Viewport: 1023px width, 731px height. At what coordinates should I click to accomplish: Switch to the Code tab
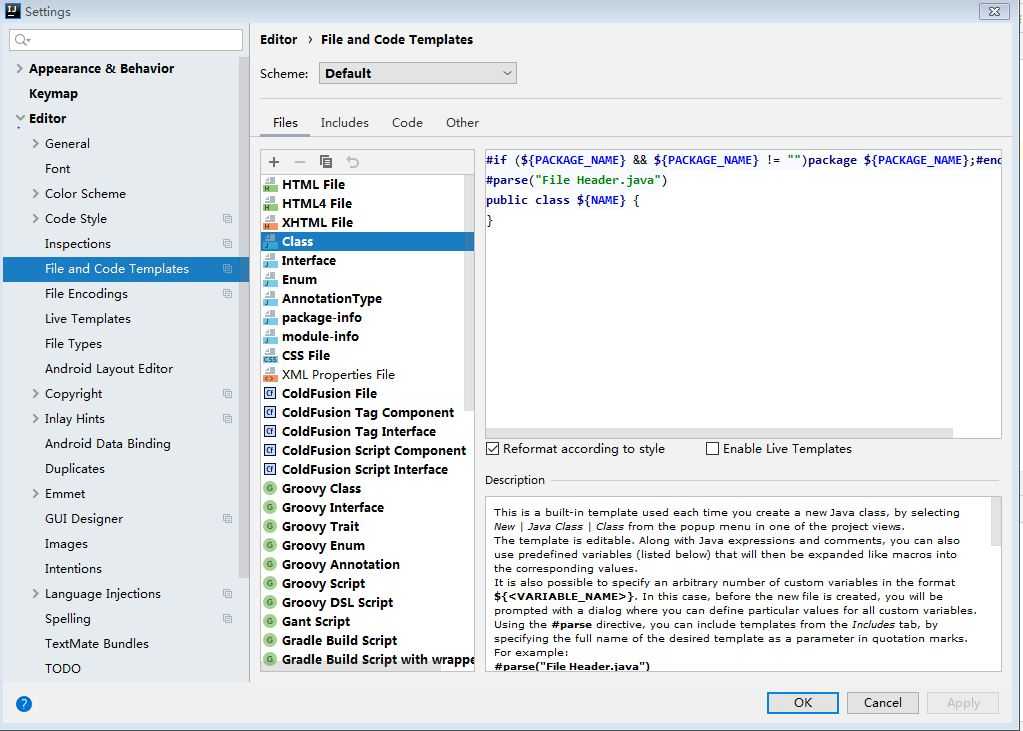(407, 123)
